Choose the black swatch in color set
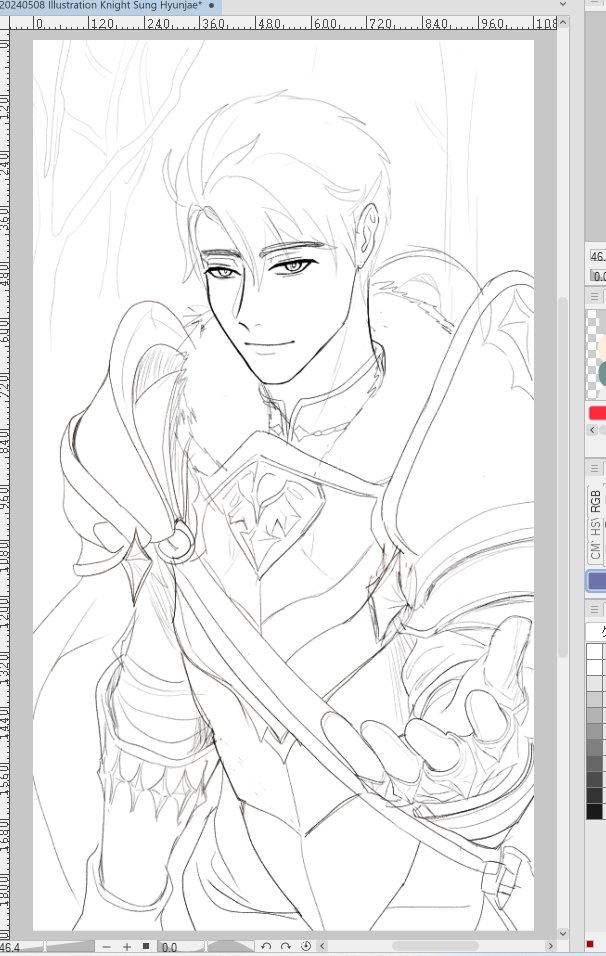Viewport: 606px width, 956px height. click(x=594, y=812)
